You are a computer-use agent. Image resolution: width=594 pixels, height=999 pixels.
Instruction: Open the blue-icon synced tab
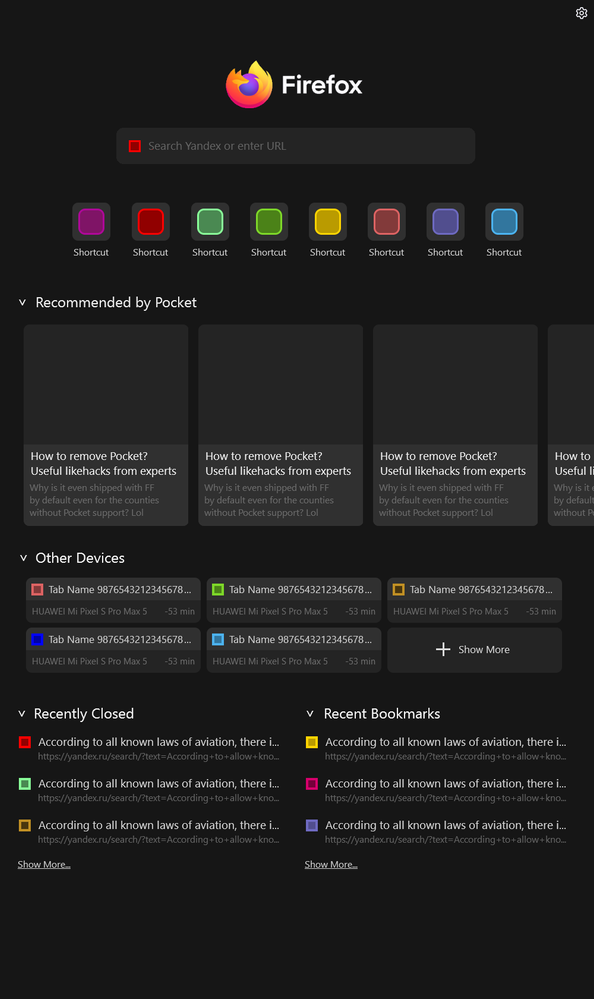(113, 650)
